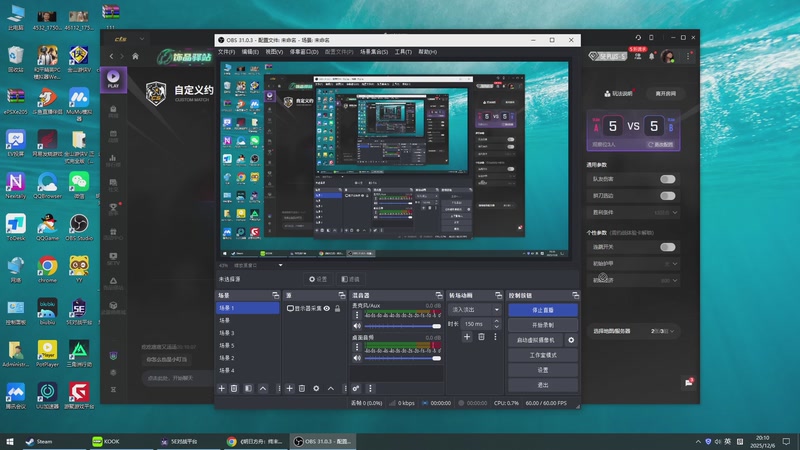Expand 初始护甲 dropdown in 5E panel
This screenshot has width=800, height=450.
click(674, 264)
